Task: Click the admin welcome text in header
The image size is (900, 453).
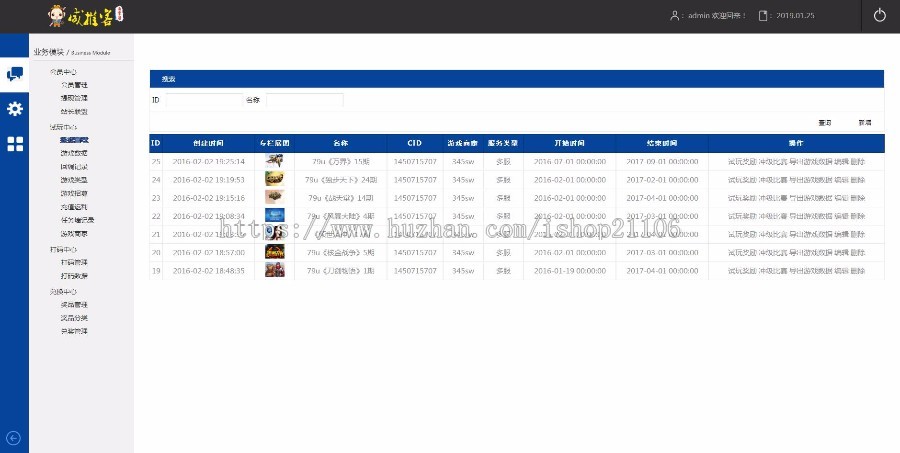Action: pyautogui.click(x=717, y=16)
